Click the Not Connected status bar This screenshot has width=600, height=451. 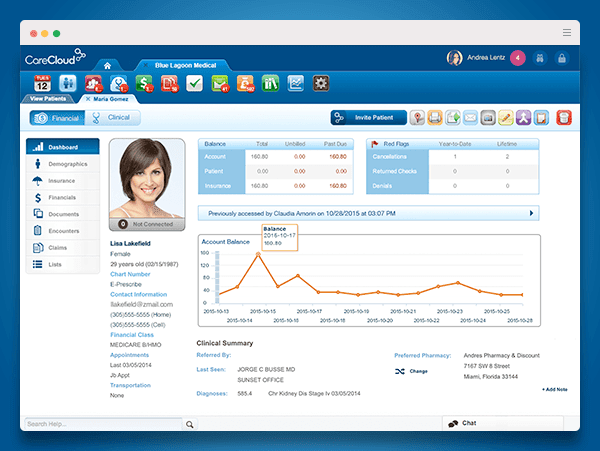coord(147,224)
